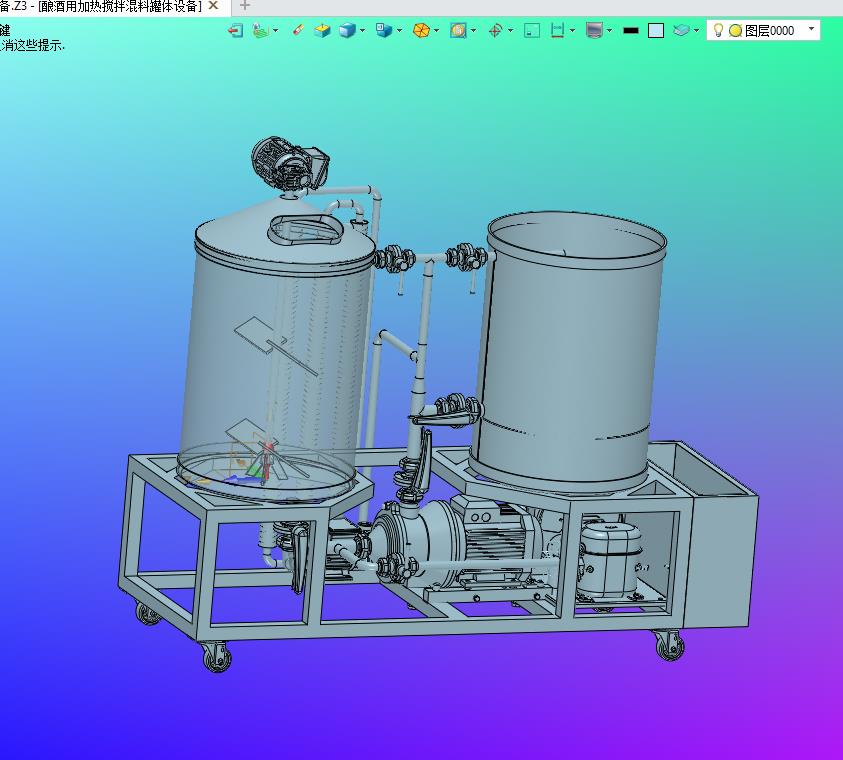Click the gray monitor display icon

click(594, 30)
